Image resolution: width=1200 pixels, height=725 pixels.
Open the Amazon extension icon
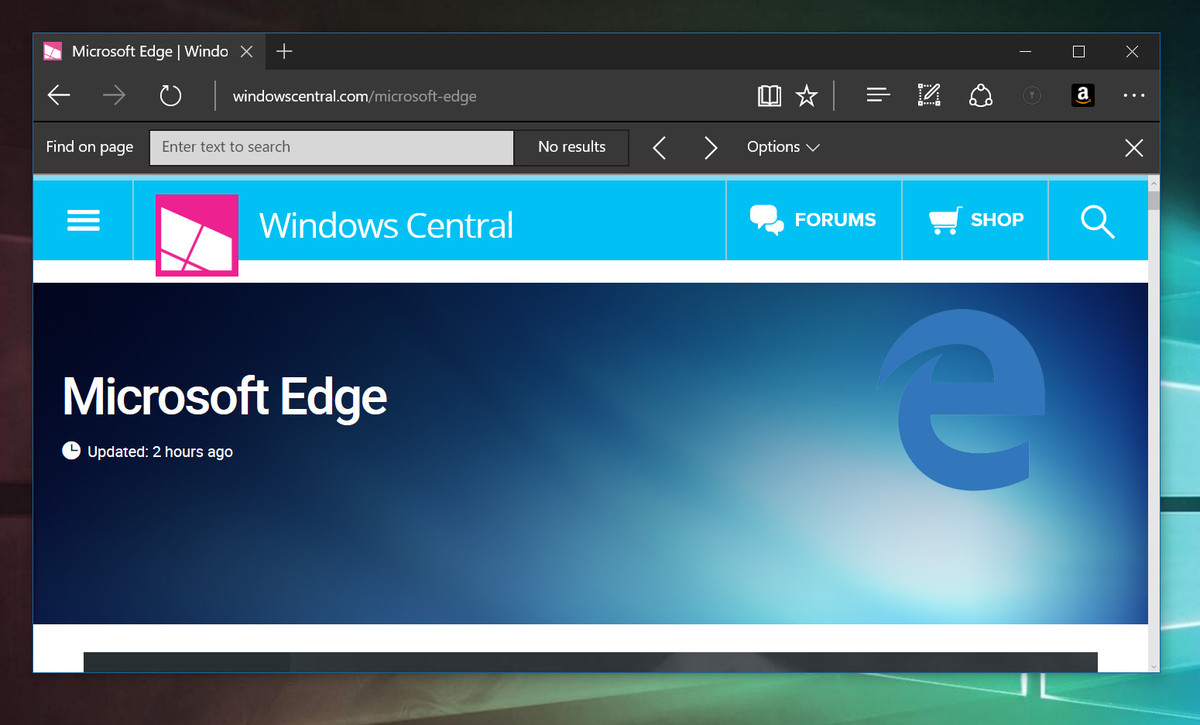[x=1081, y=96]
